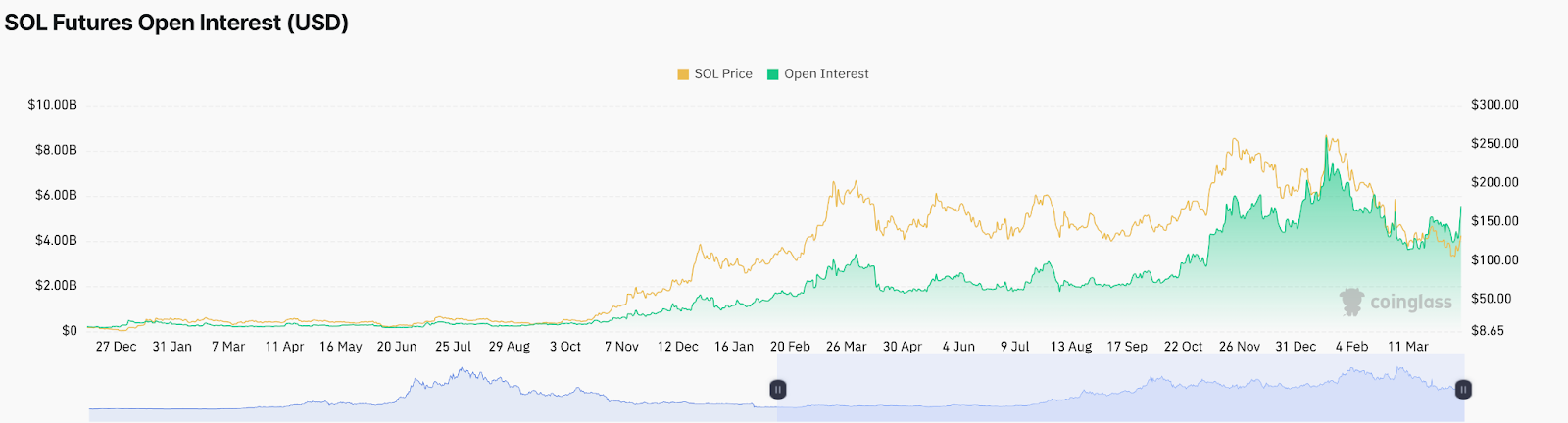1568x423 pixels.
Task: Select the 27 Dec date on the x-axis
Action: coord(116,347)
